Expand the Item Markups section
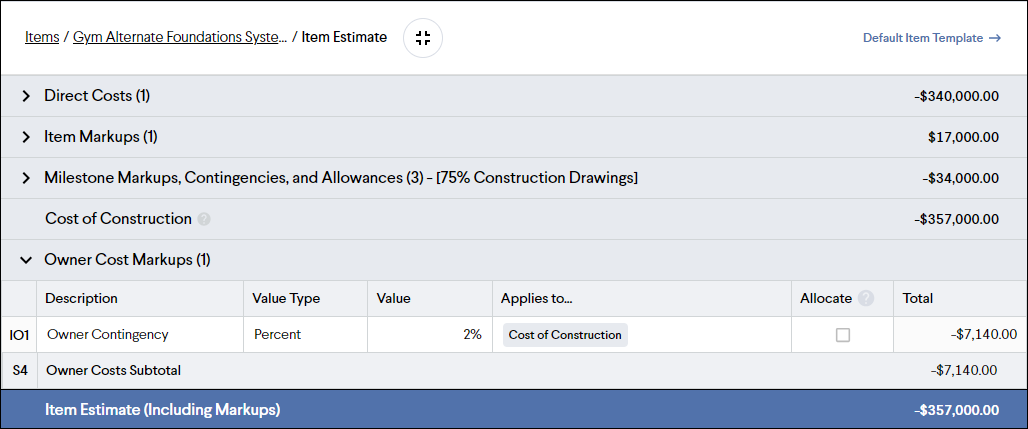 tap(26, 137)
